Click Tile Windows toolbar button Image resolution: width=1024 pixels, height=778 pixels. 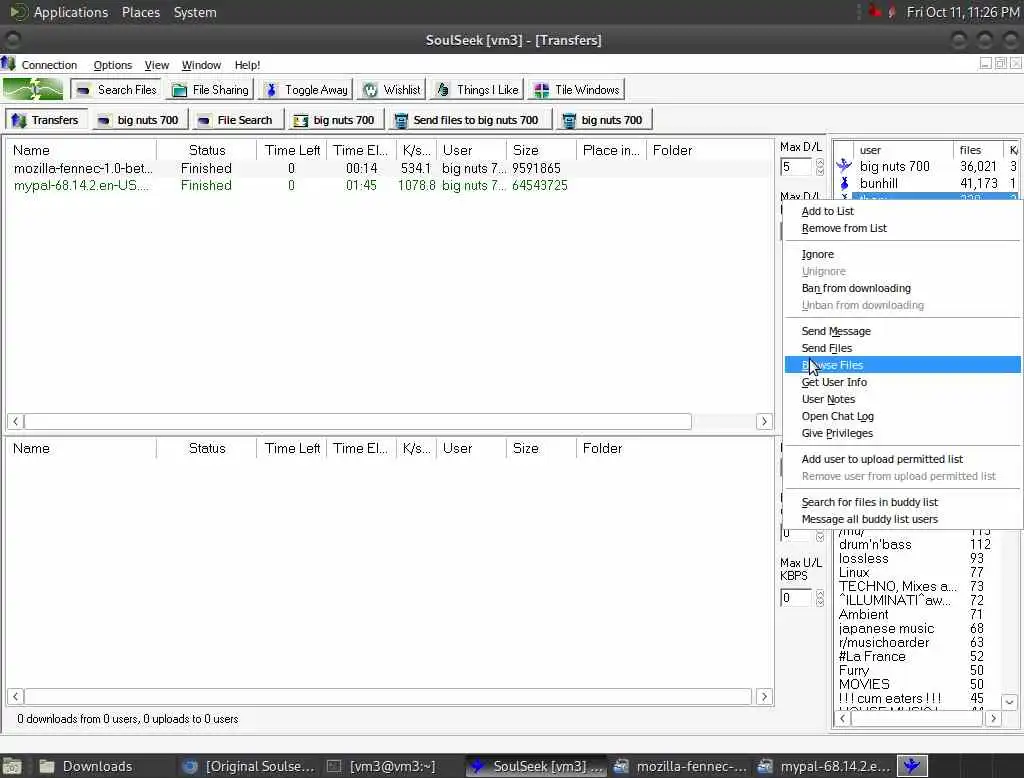tap(576, 89)
